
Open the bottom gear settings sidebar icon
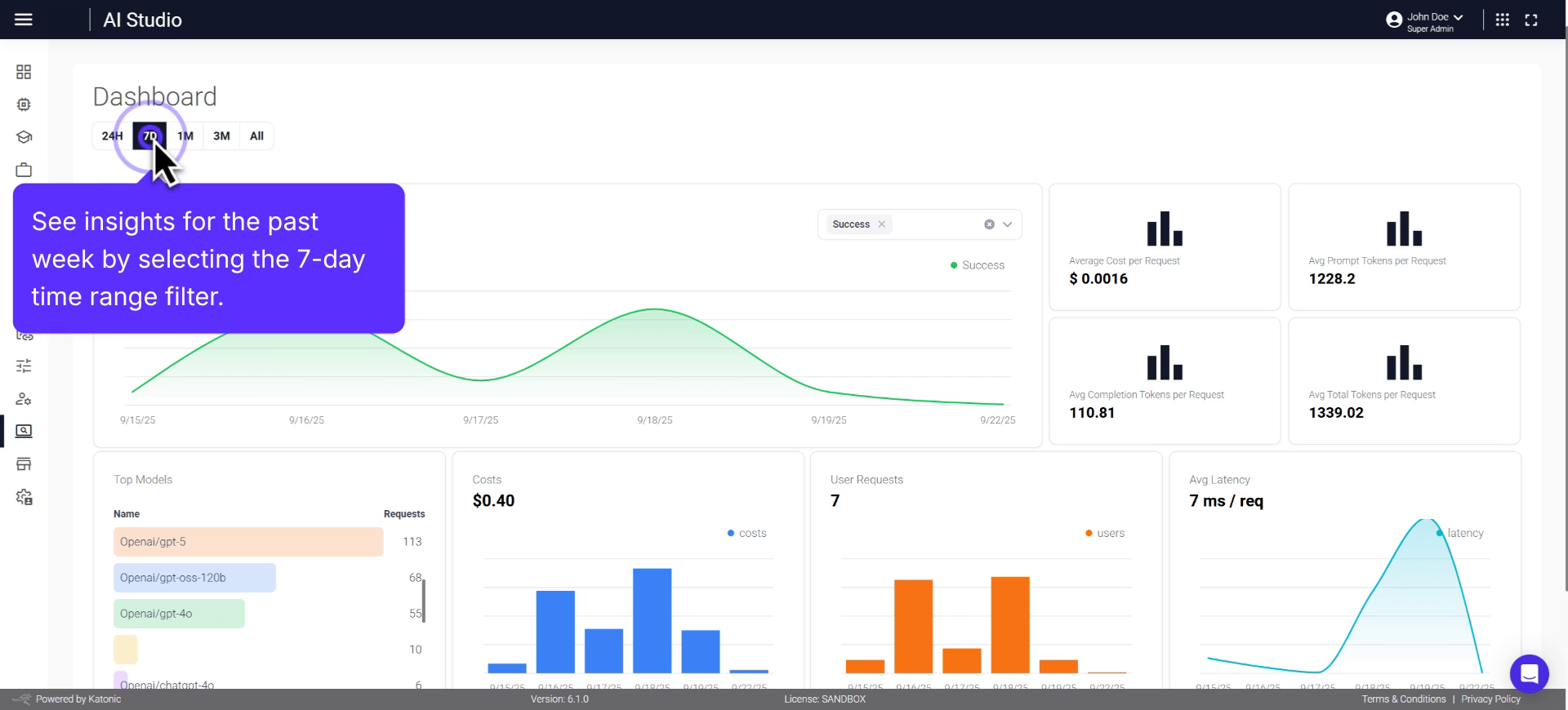click(x=24, y=496)
